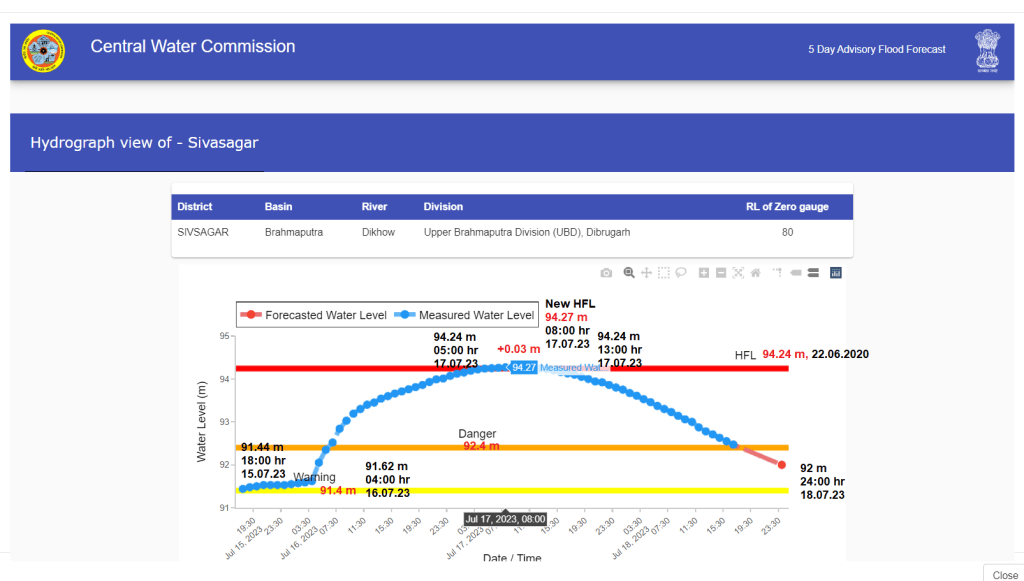
Task: Click the HFL 94.24 m, 22.06.2020 label
Action: click(x=801, y=354)
